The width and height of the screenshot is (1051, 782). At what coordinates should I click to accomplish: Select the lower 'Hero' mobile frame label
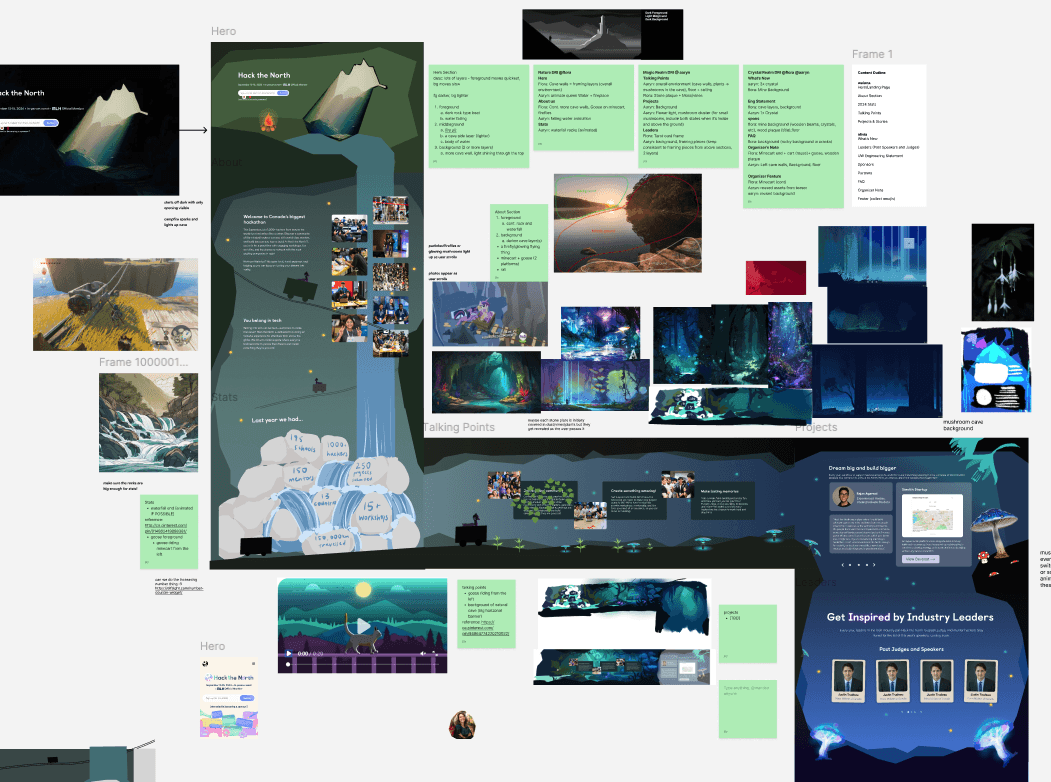(x=212, y=646)
